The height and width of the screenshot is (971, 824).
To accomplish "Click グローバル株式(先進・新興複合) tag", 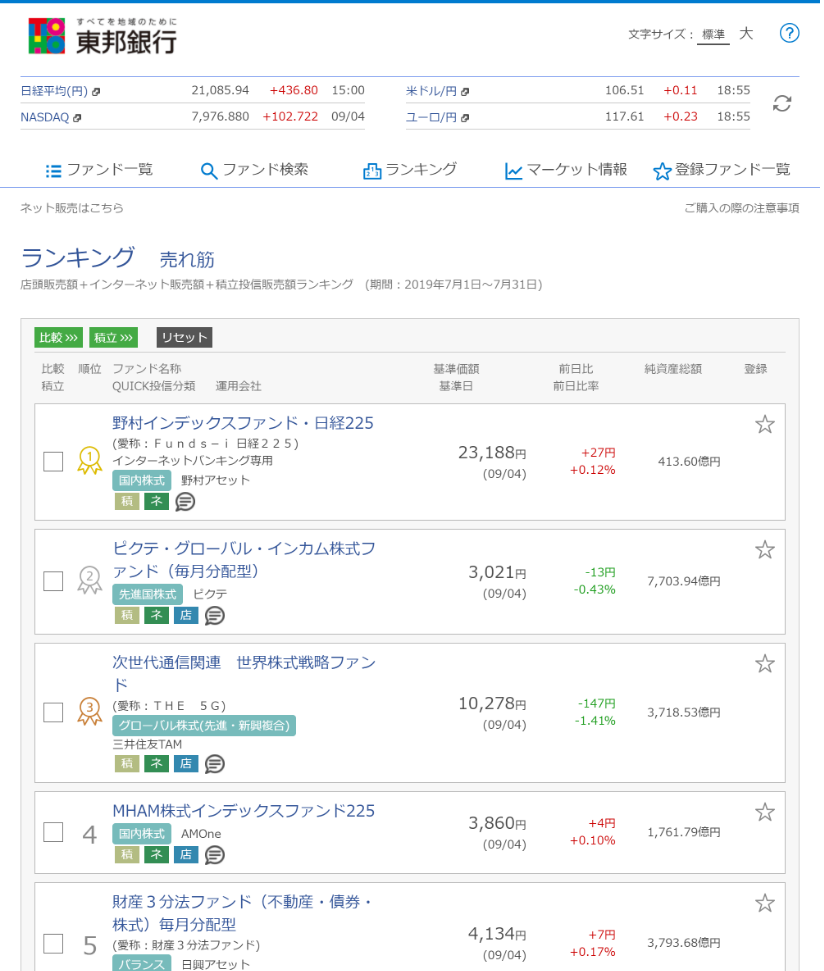I will click(204, 725).
